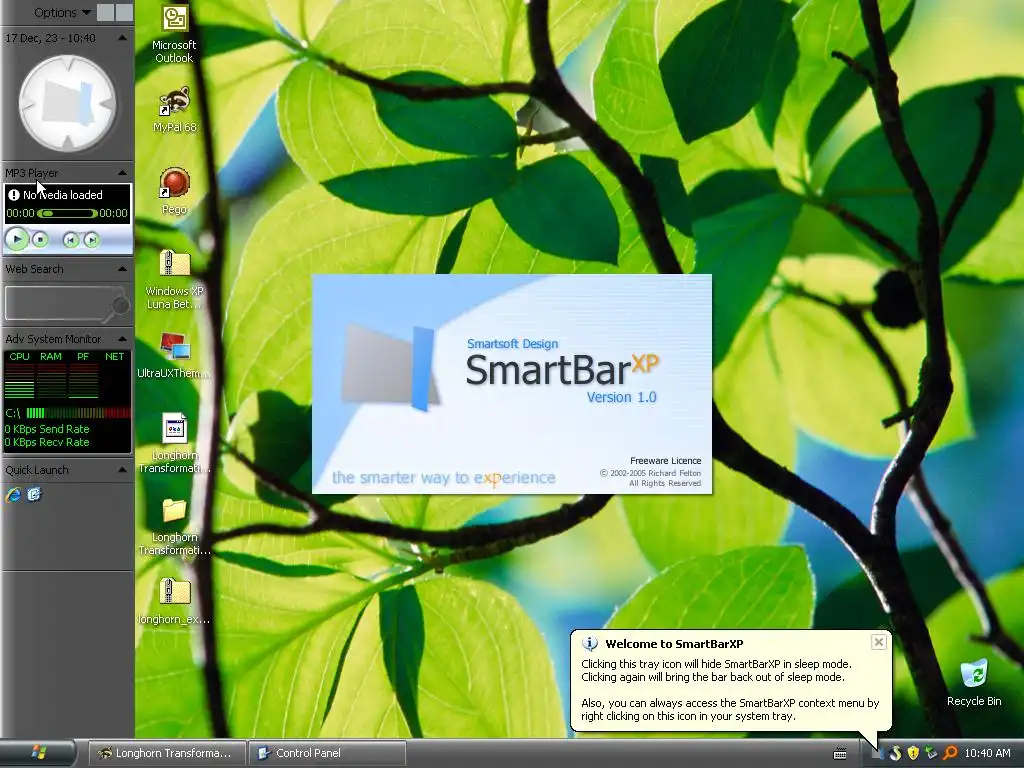Close the Welcome to SmartBarXP balloon
Viewport: 1024px width, 768px height.
click(x=878, y=643)
